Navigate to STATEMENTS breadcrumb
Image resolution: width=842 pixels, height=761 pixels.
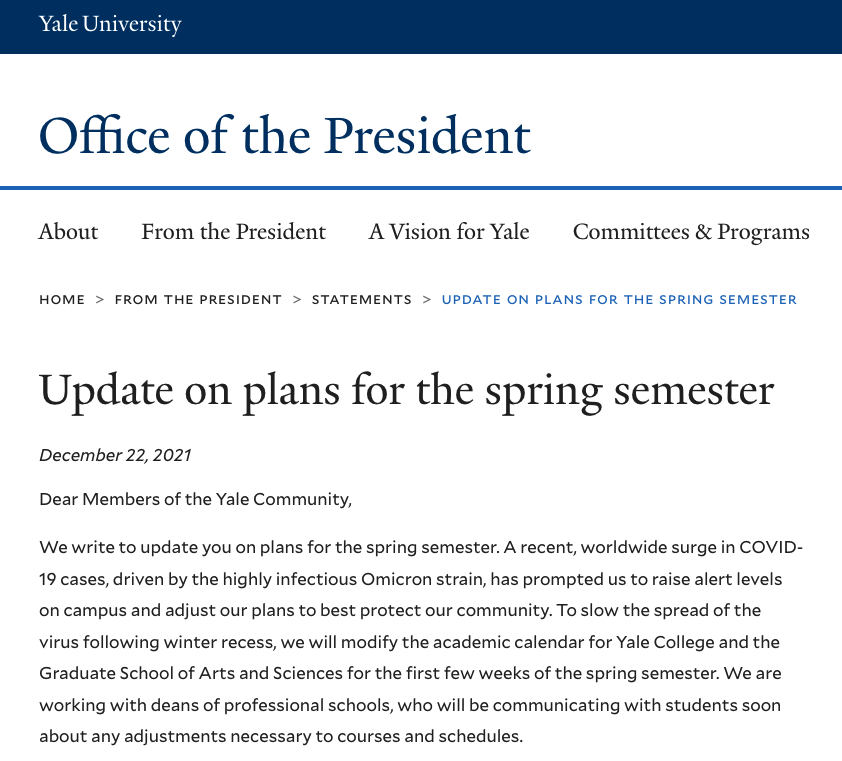(362, 300)
